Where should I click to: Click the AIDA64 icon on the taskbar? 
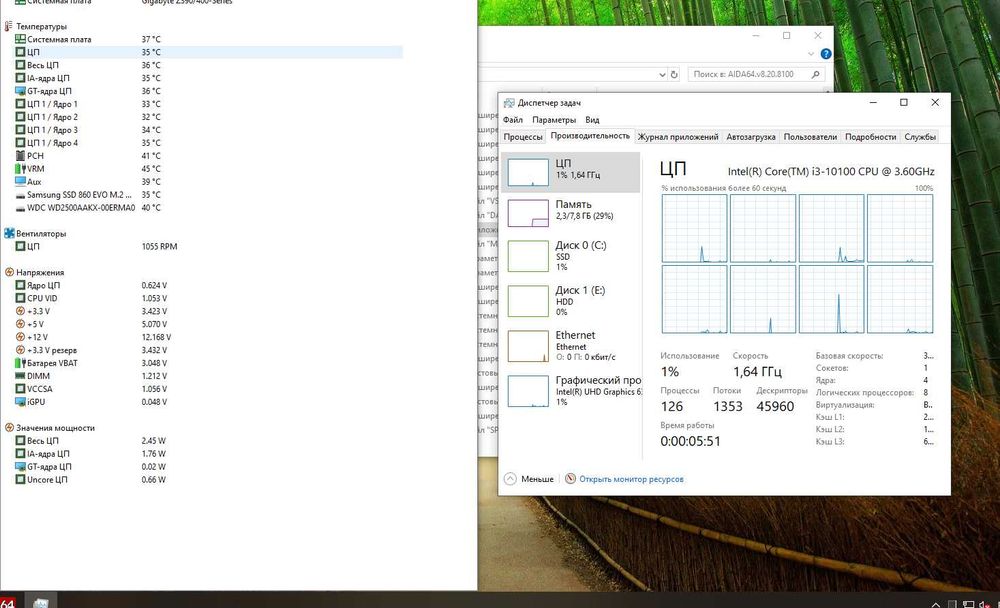[8, 602]
